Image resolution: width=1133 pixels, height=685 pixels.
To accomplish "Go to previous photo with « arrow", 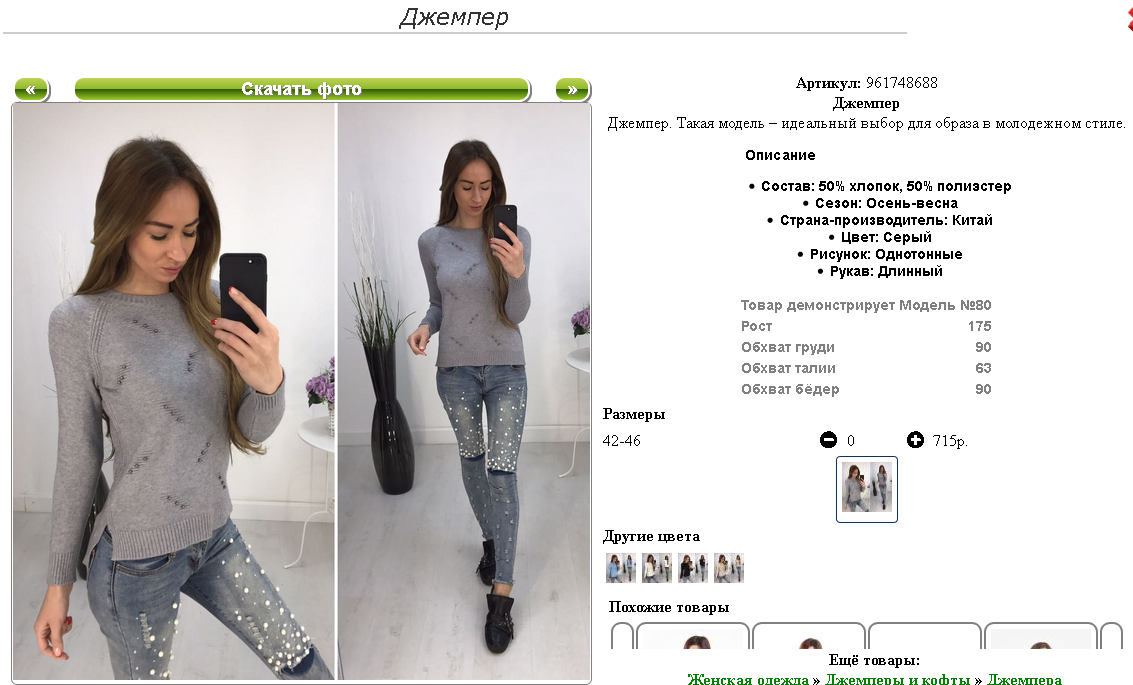I will [32, 90].
